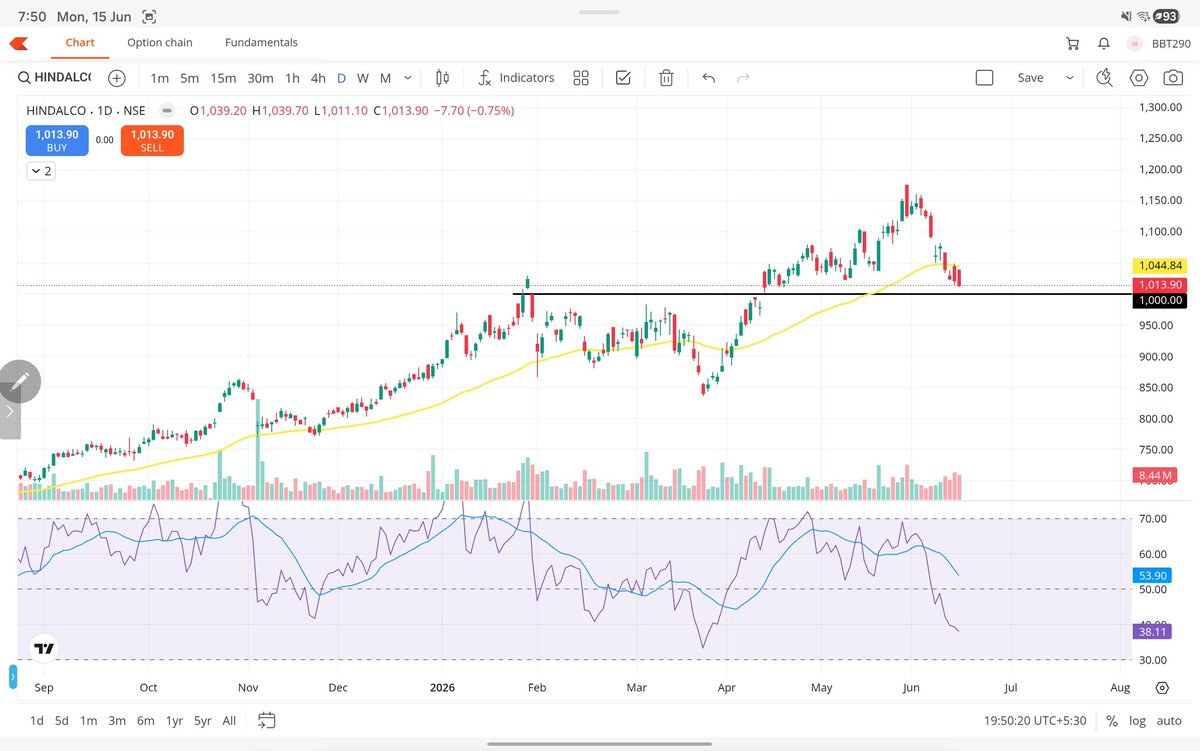This screenshot has height=751, width=1200.
Task: Set date range to 5d
Action: coord(62,720)
